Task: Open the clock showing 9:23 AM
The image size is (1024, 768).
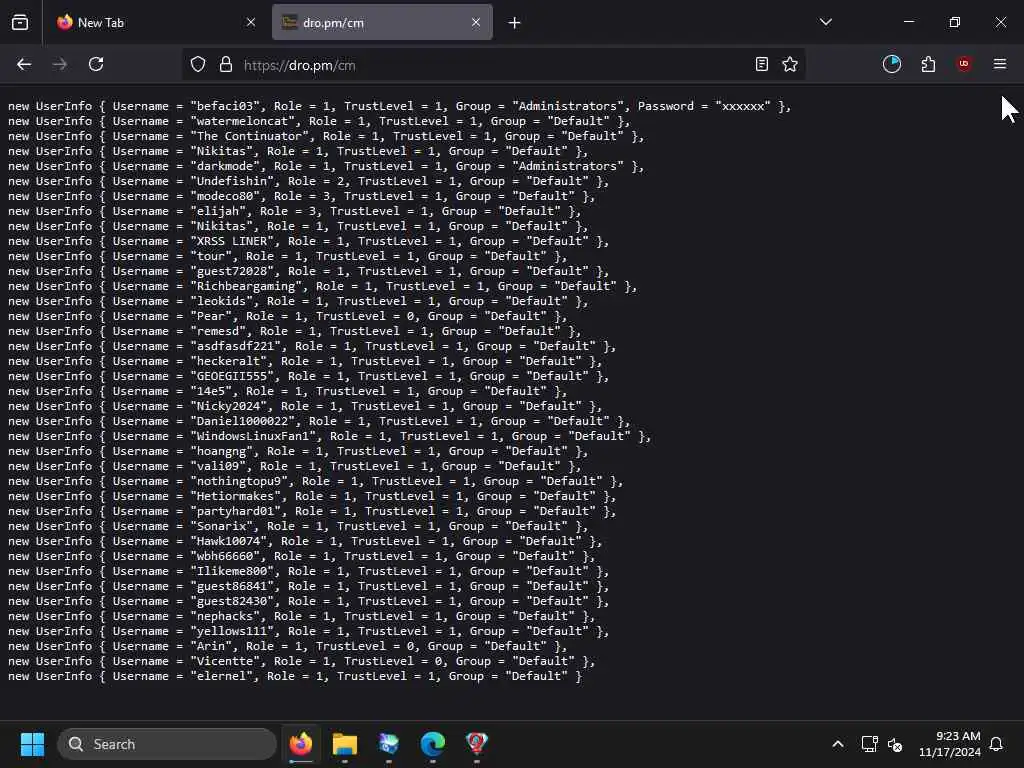Action: click(x=950, y=744)
